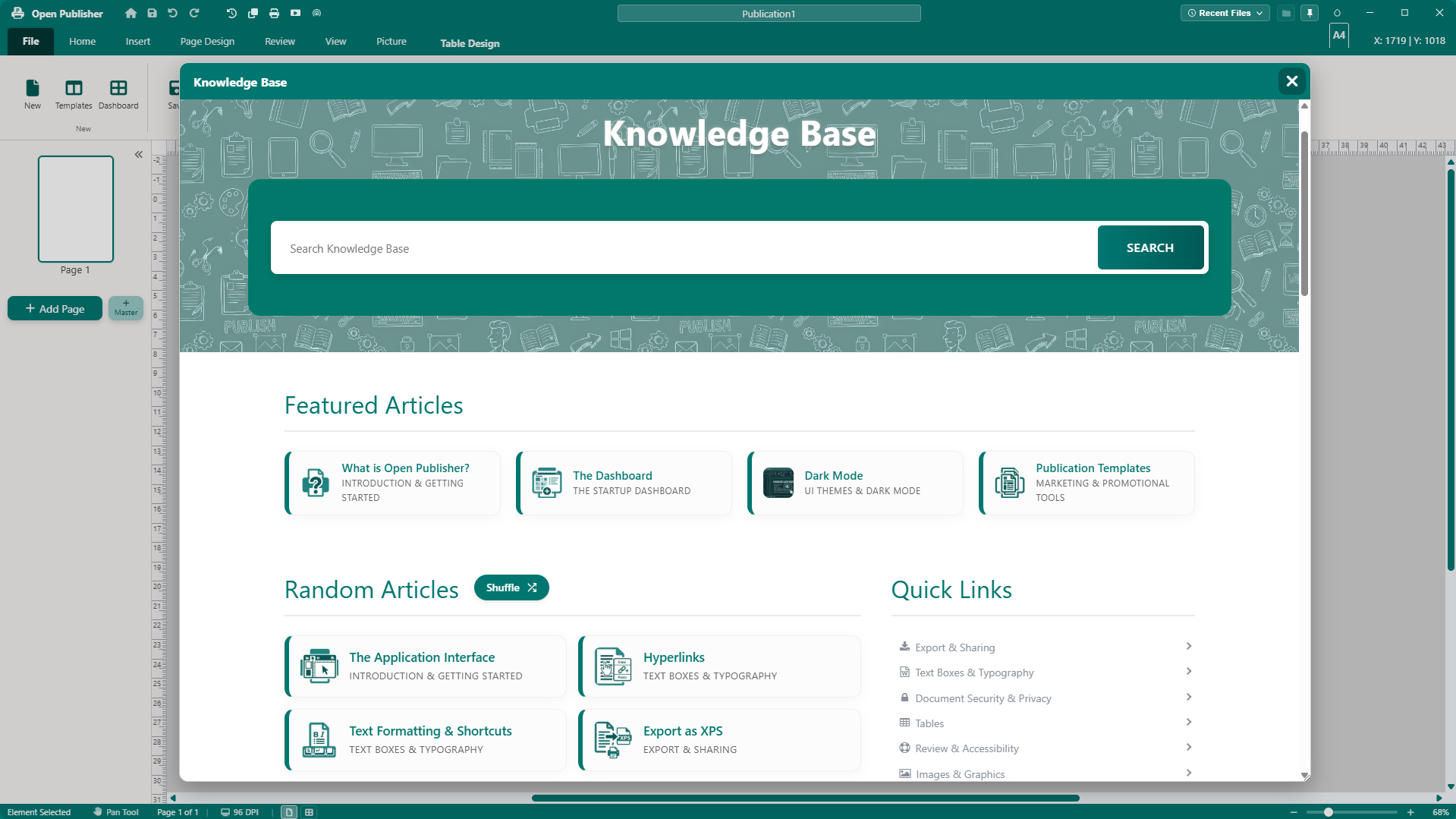The width and height of the screenshot is (1456, 819).
Task: Switch to grid page view in status bar
Action: [x=309, y=812]
